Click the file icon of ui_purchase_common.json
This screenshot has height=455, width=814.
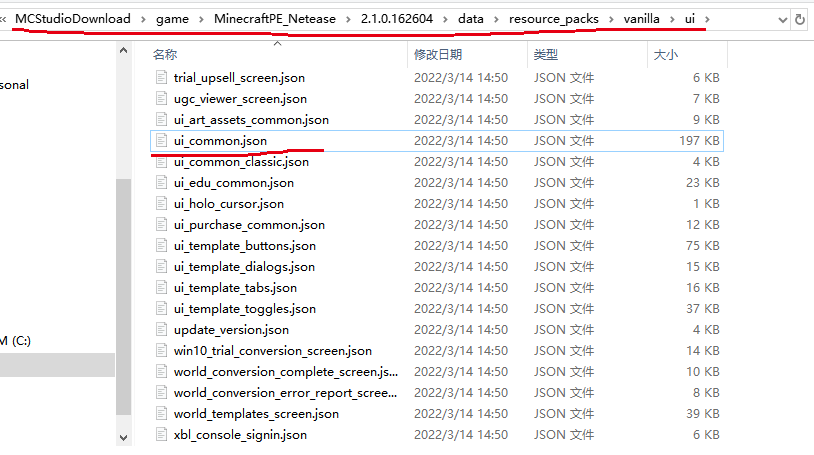(161, 224)
